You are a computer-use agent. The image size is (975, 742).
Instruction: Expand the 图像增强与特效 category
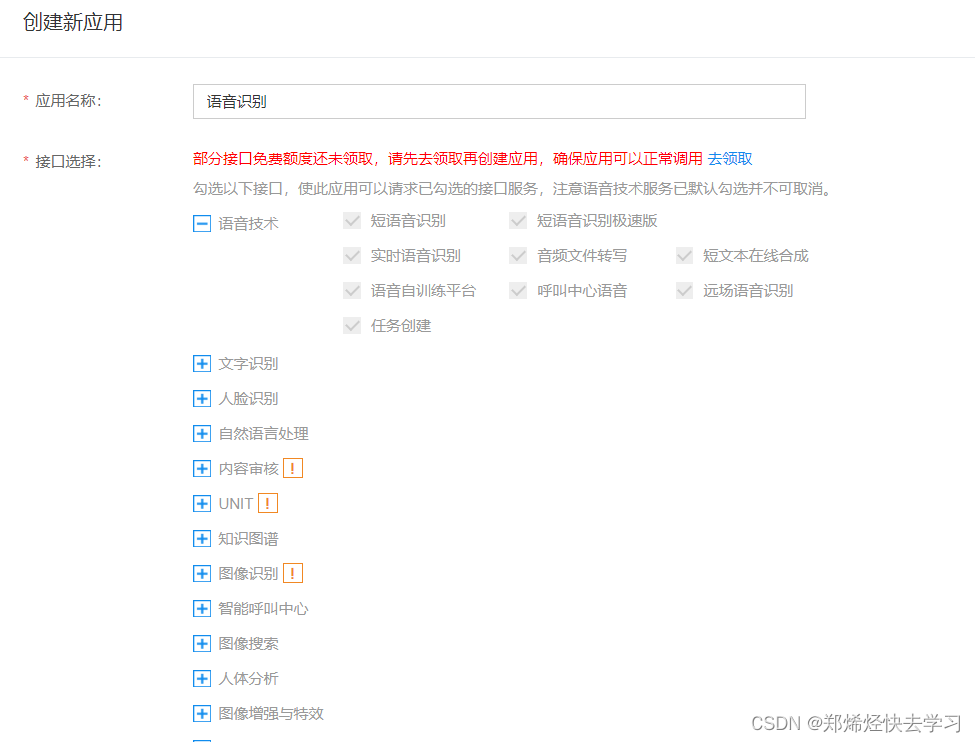tap(201, 713)
